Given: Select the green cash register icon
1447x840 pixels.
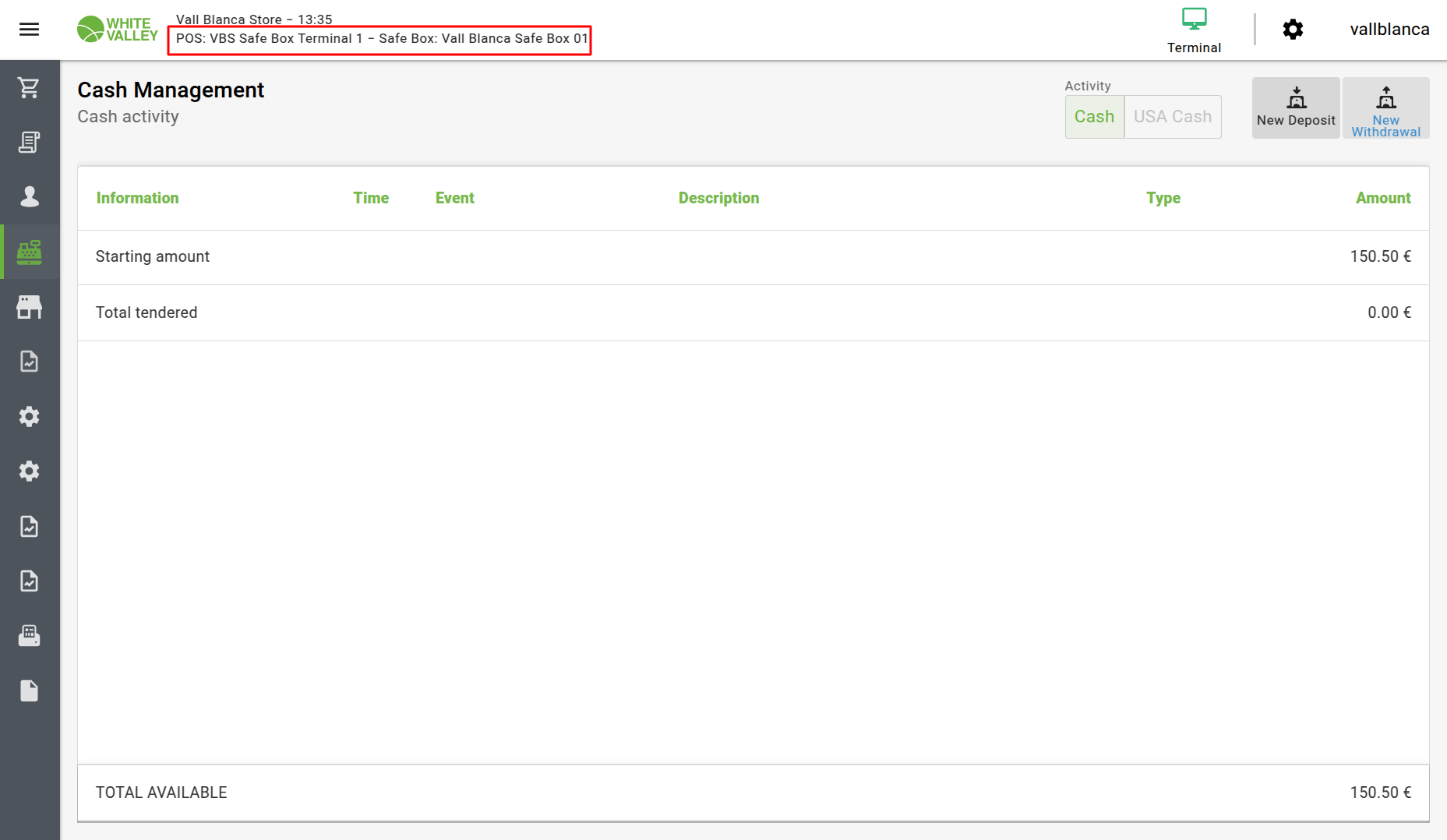Looking at the screenshot, I should 29,252.
